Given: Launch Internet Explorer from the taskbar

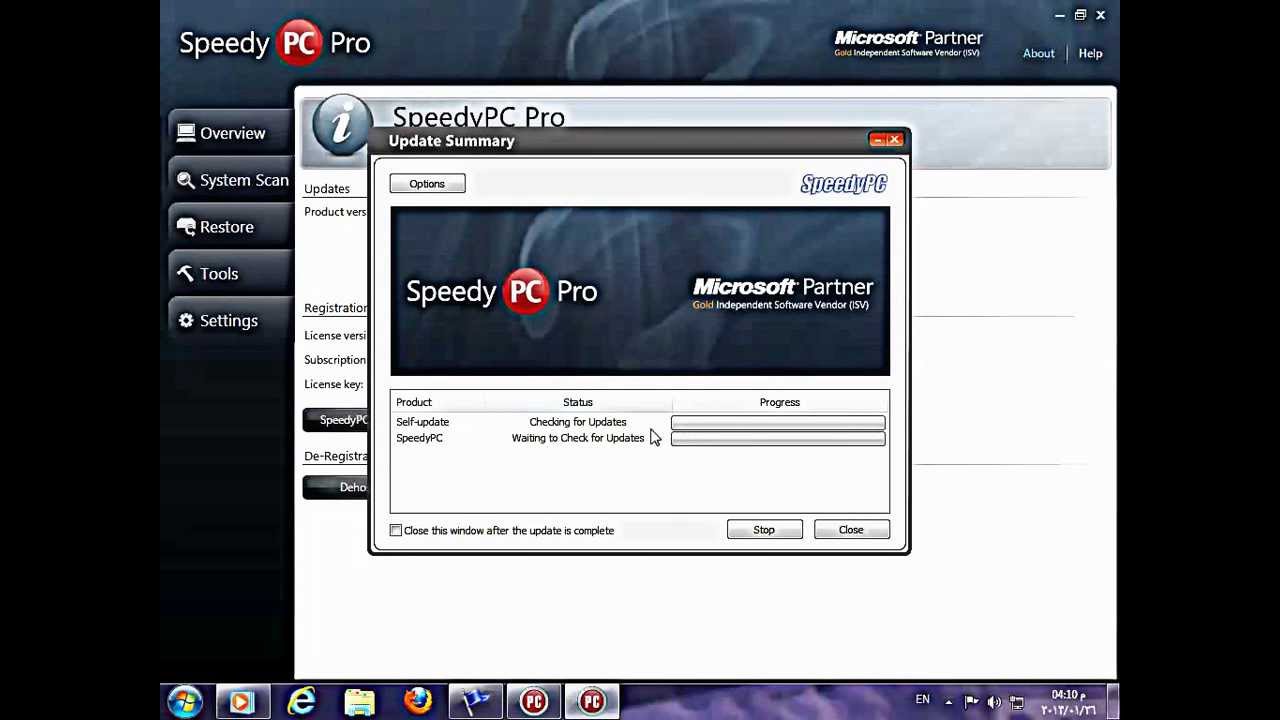Looking at the screenshot, I should pyautogui.click(x=301, y=702).
